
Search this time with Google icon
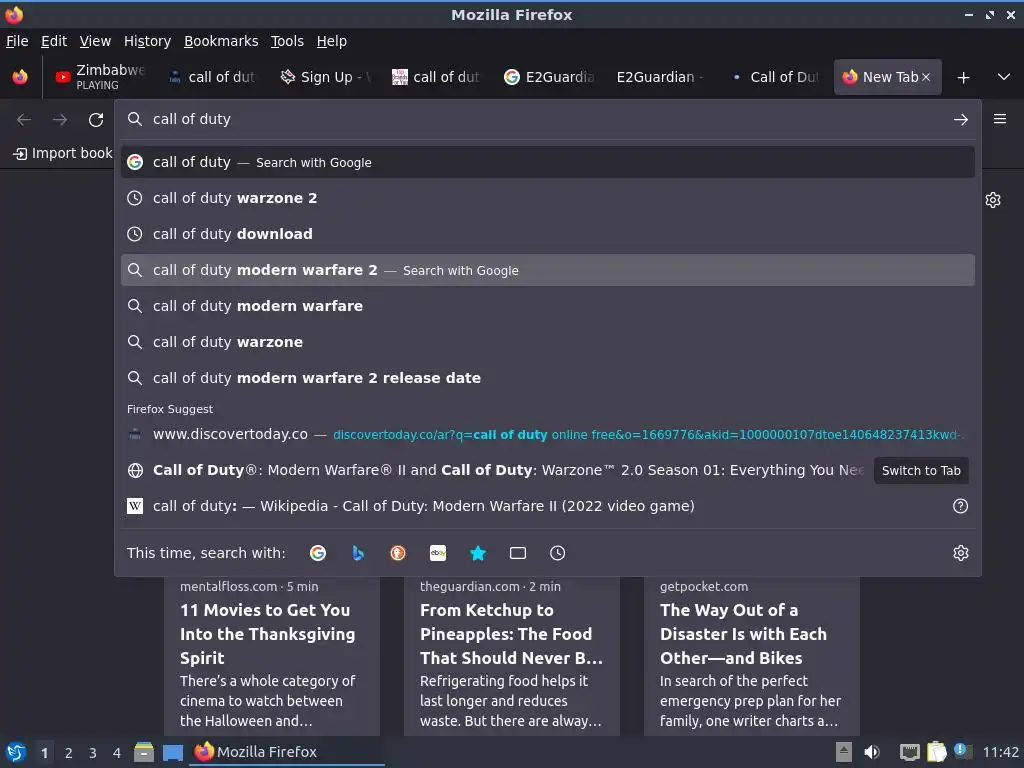318,553
